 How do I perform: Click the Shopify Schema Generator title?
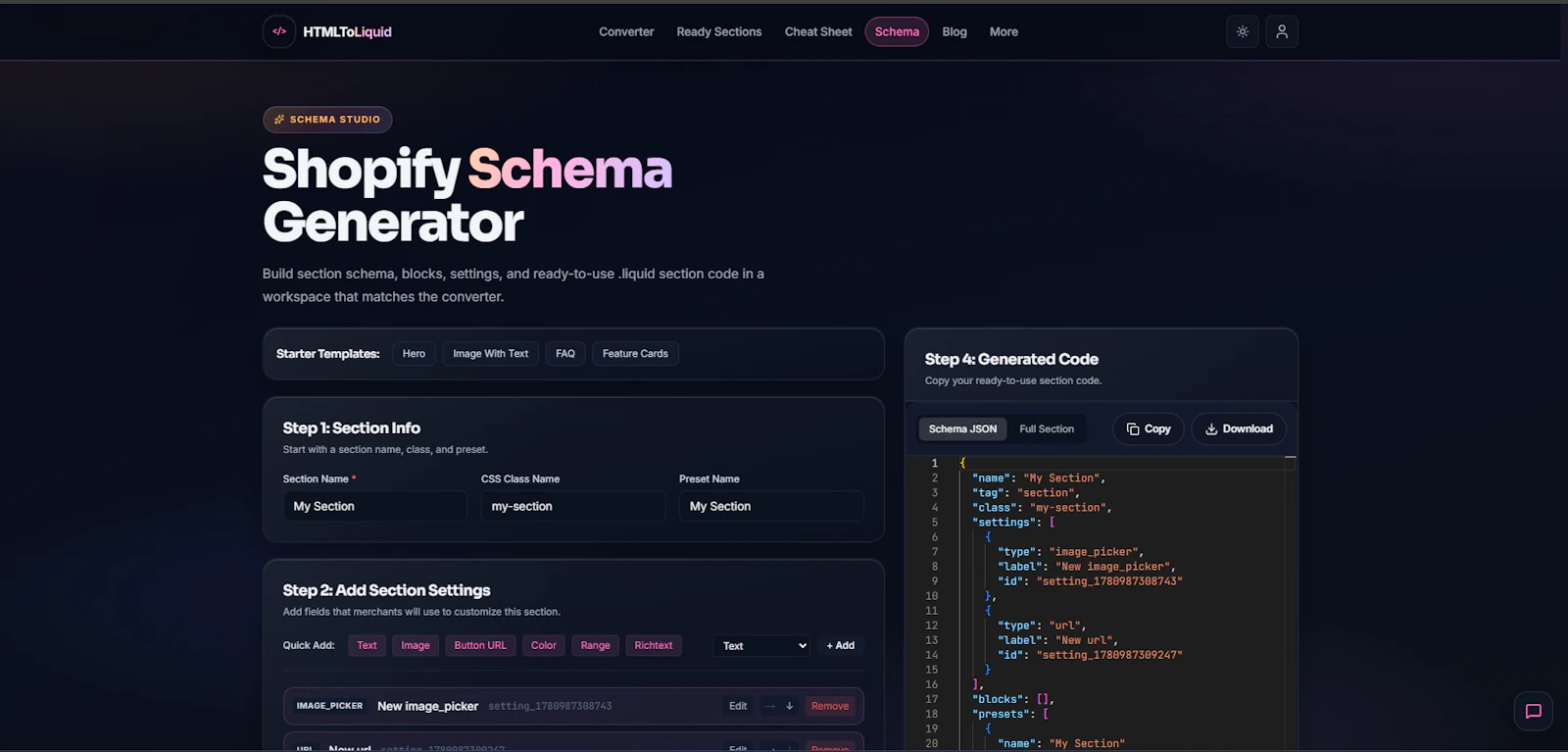pyautogui.click(x=467, y=195)
